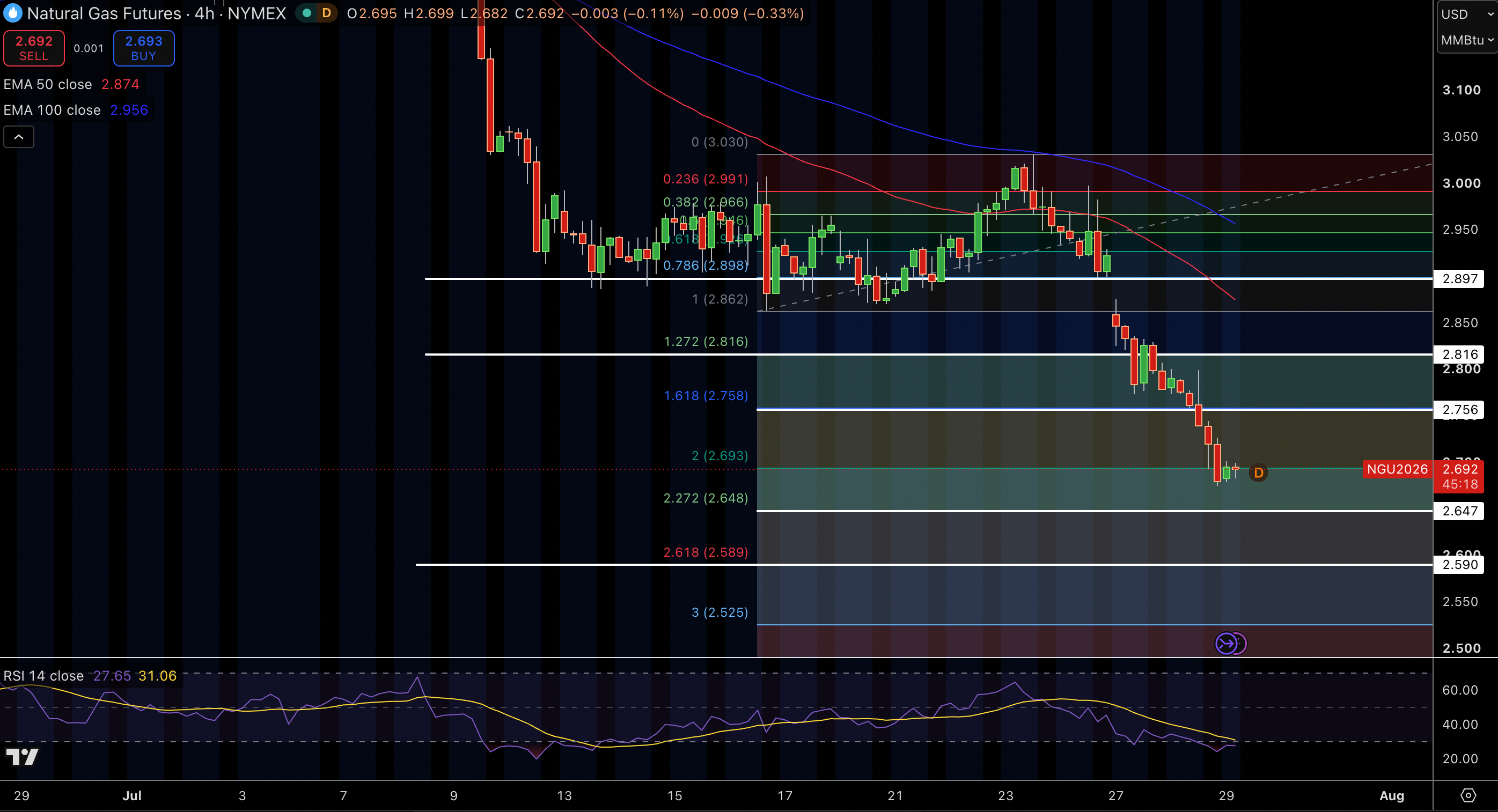Select the EMA 100 close indicator label

click(x=53, y=110)
